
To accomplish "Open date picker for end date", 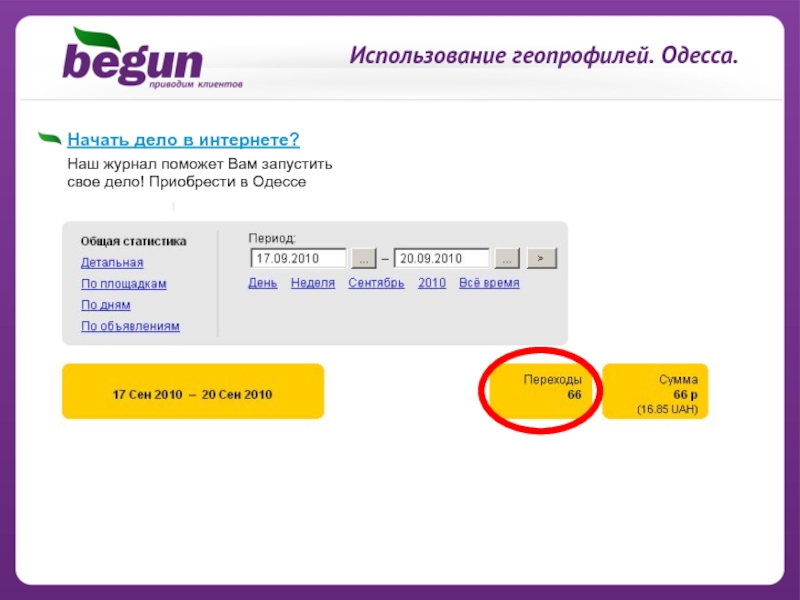I will (x=507, y=258).
